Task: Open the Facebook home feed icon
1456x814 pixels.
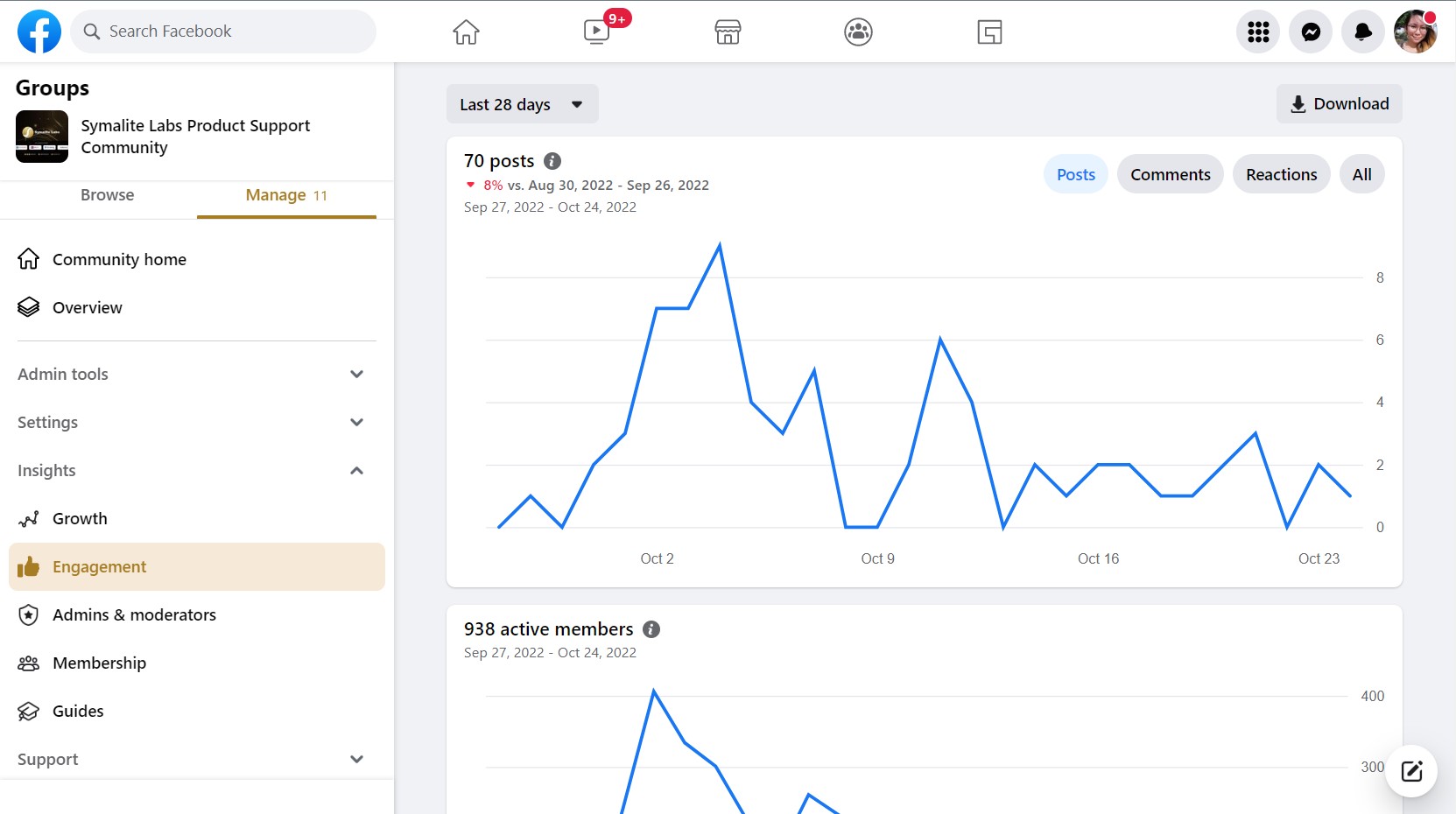Action: point(466,32)
